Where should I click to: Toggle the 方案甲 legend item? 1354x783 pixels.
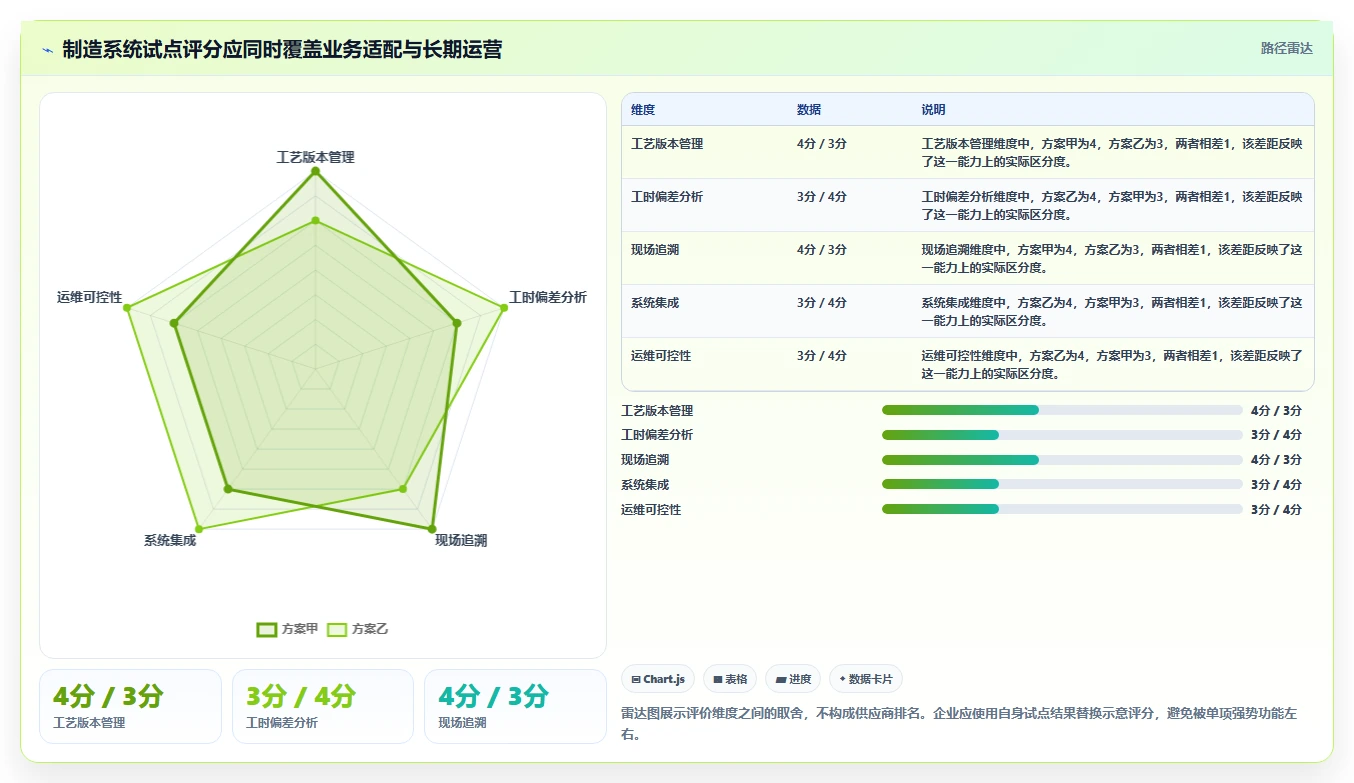click(x=288, y=629)
